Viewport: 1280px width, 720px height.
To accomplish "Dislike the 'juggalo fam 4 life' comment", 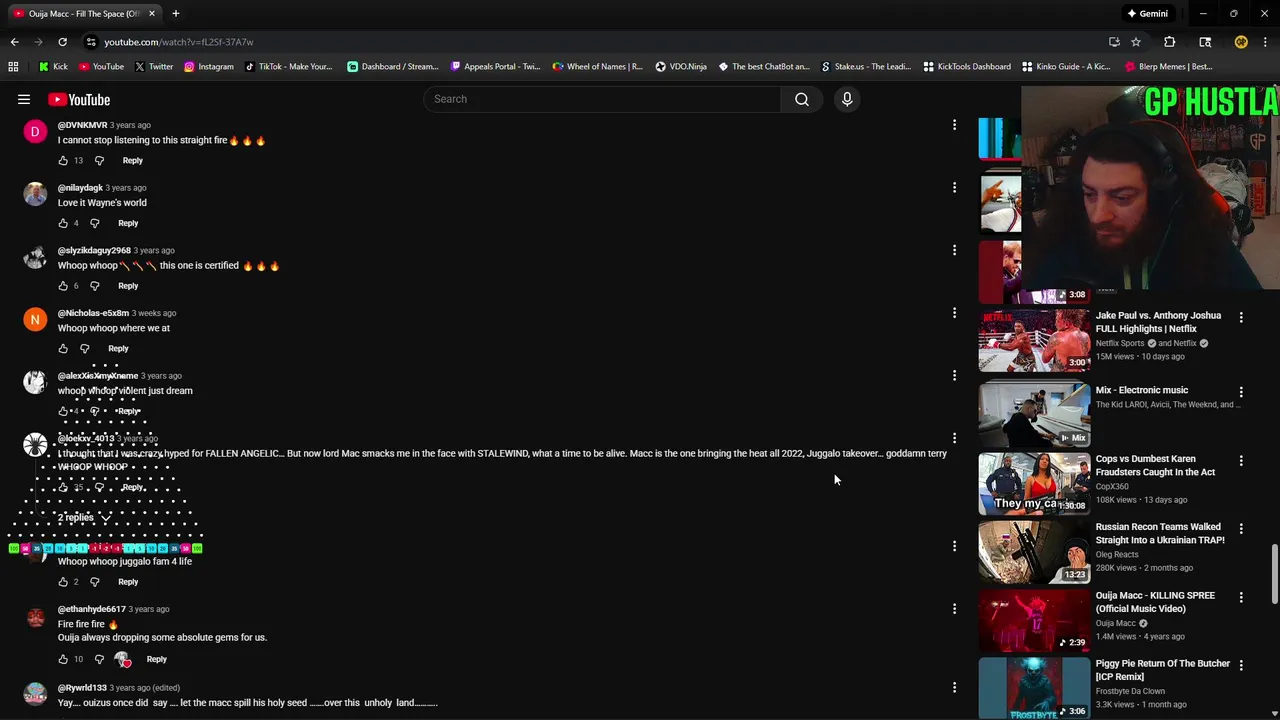I will click(95, 582).
